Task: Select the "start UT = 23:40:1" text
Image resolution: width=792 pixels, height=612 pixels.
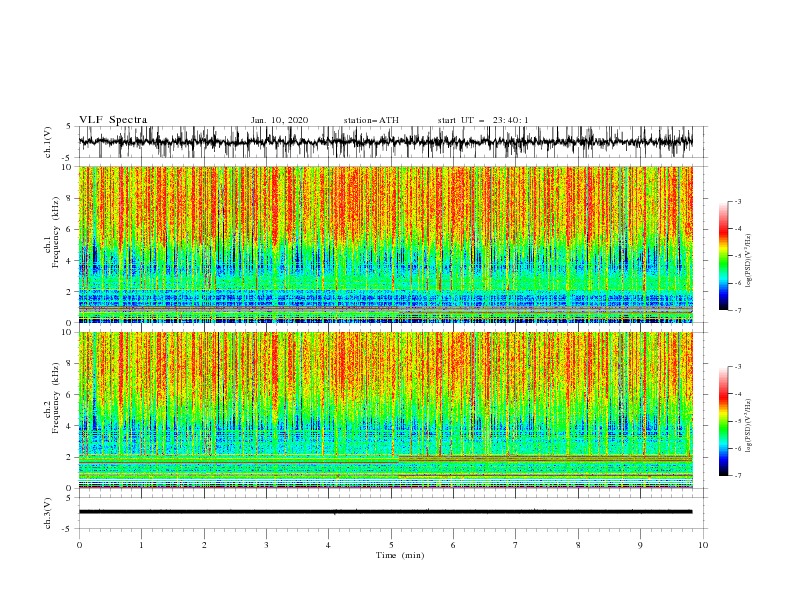Action: point(483,120)
